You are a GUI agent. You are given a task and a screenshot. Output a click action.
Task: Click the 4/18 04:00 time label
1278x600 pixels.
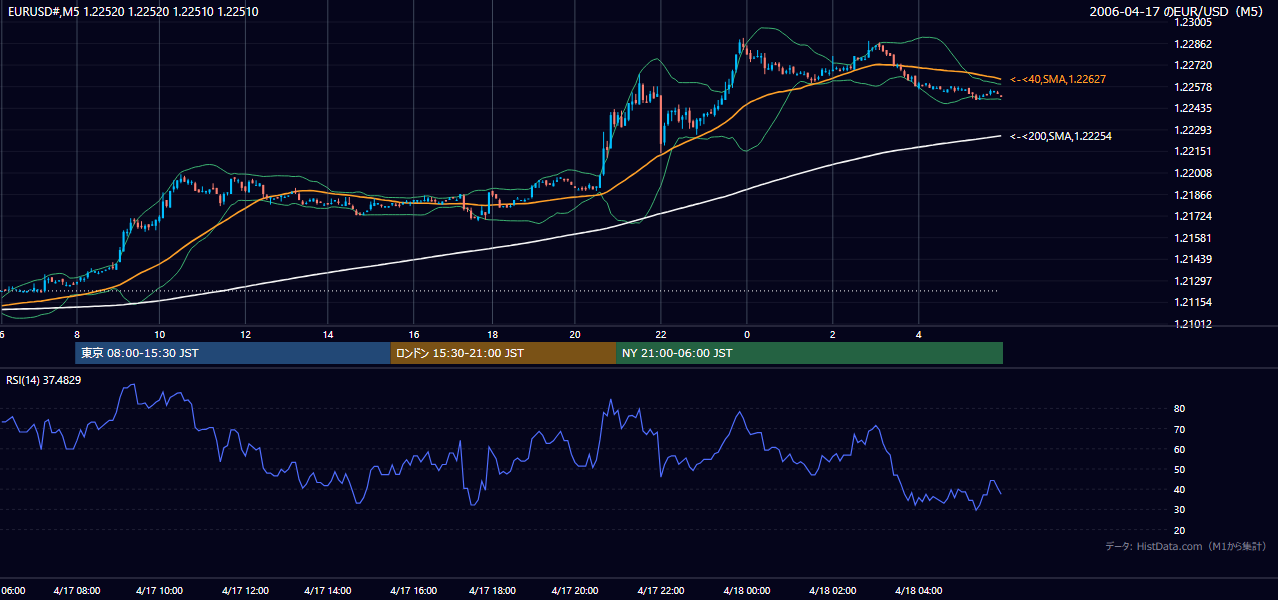917,591
